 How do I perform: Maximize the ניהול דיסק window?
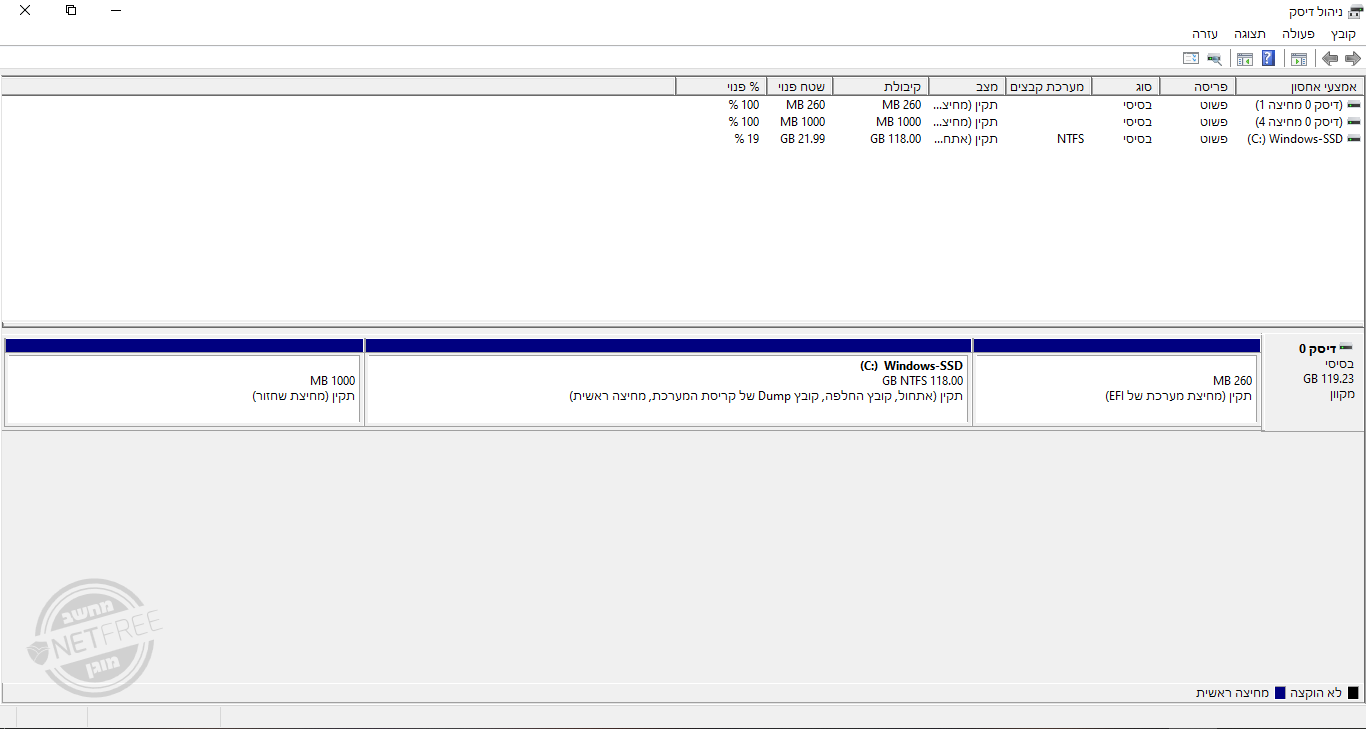[x=70, y=10]
